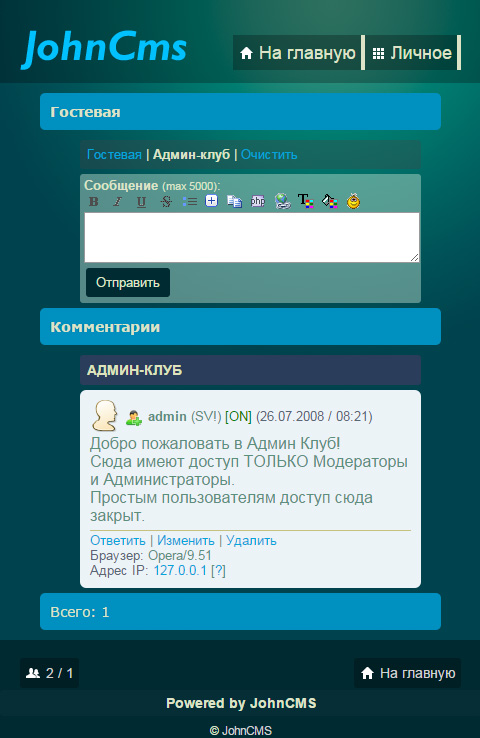Open the Личное menu

point(412,53)
